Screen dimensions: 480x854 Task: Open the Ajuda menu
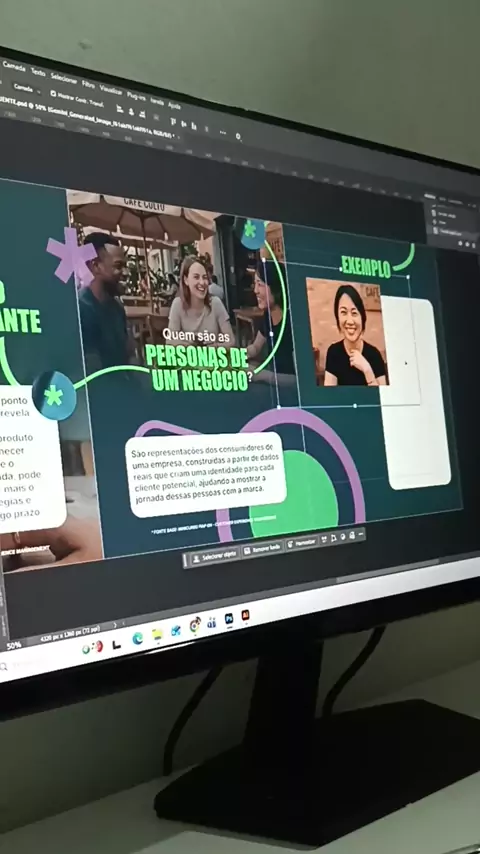pyautogui.click(x=174, y=105)
